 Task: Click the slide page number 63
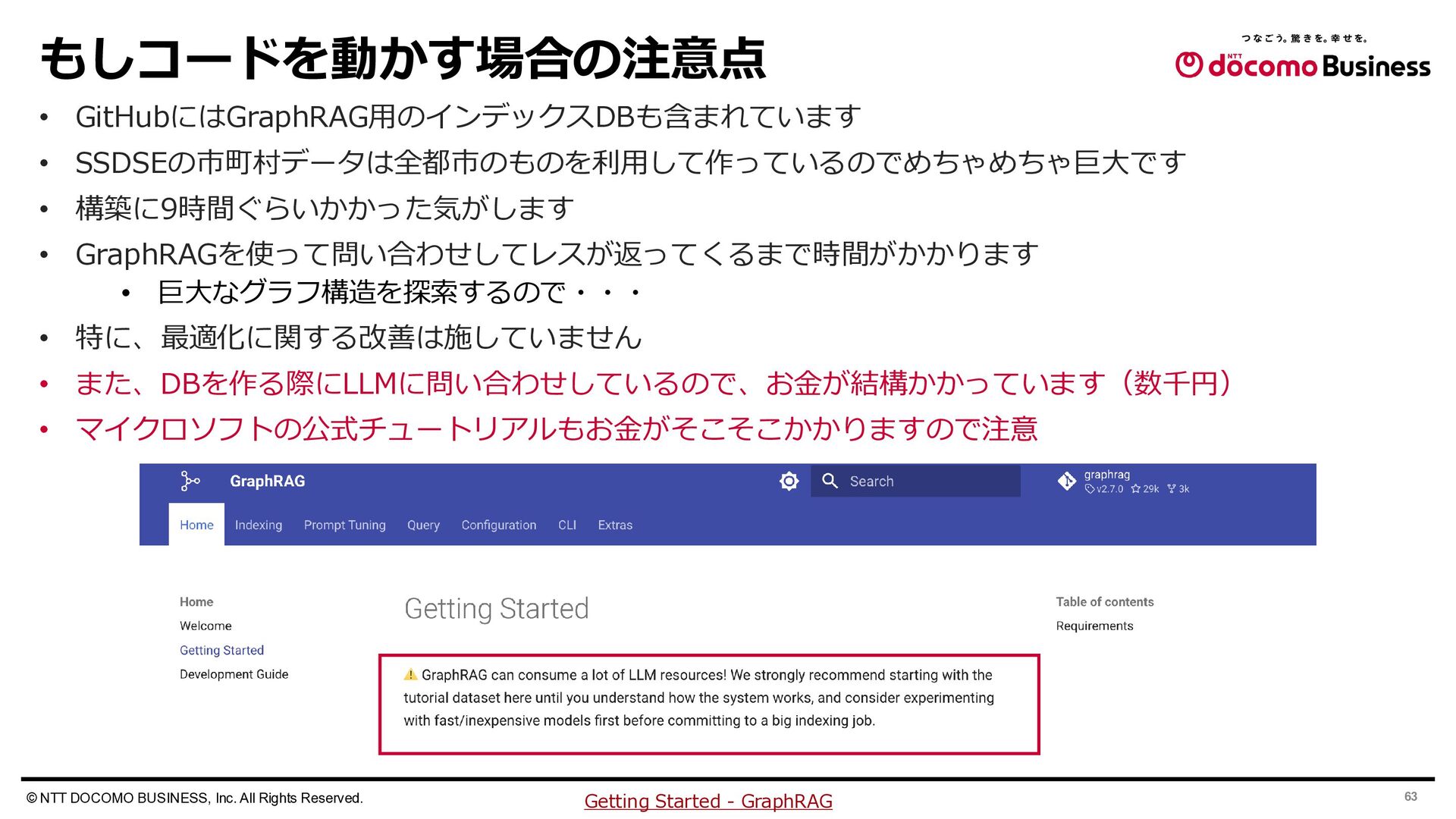pyautogui.click(x=1410, y=796)
